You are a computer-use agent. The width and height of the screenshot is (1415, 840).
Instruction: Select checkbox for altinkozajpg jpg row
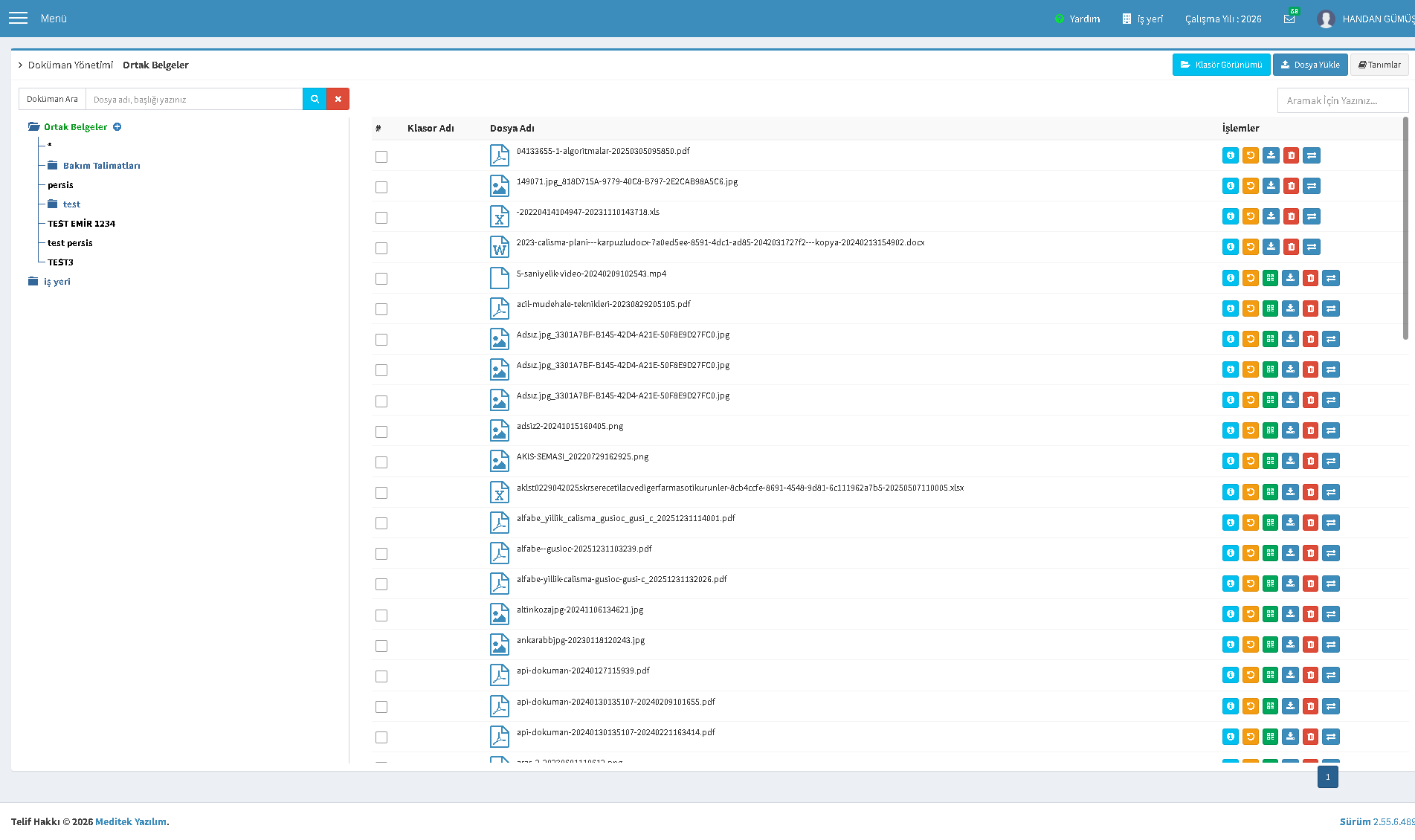pos(381,616)
